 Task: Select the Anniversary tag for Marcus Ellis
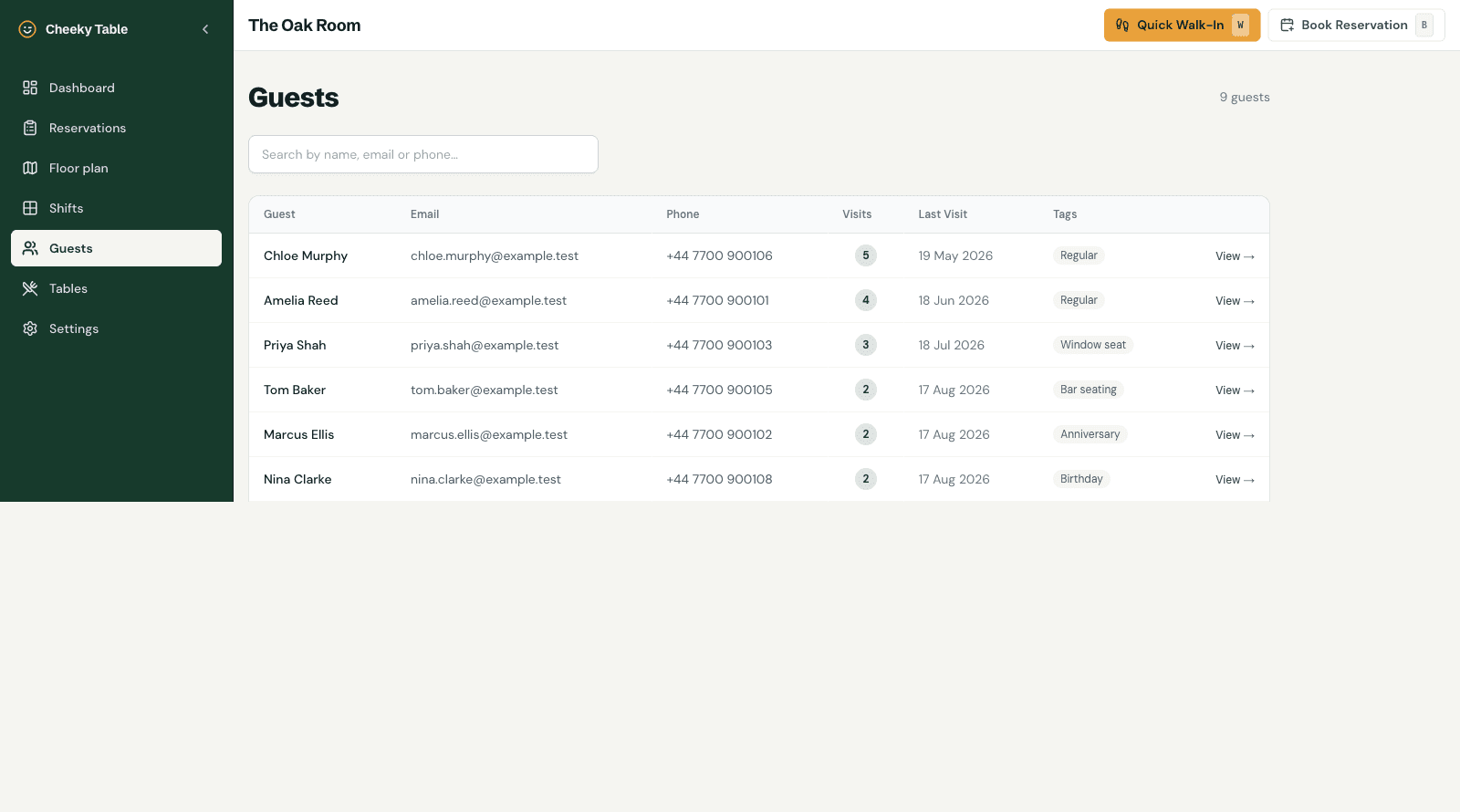click(1090, 434)
